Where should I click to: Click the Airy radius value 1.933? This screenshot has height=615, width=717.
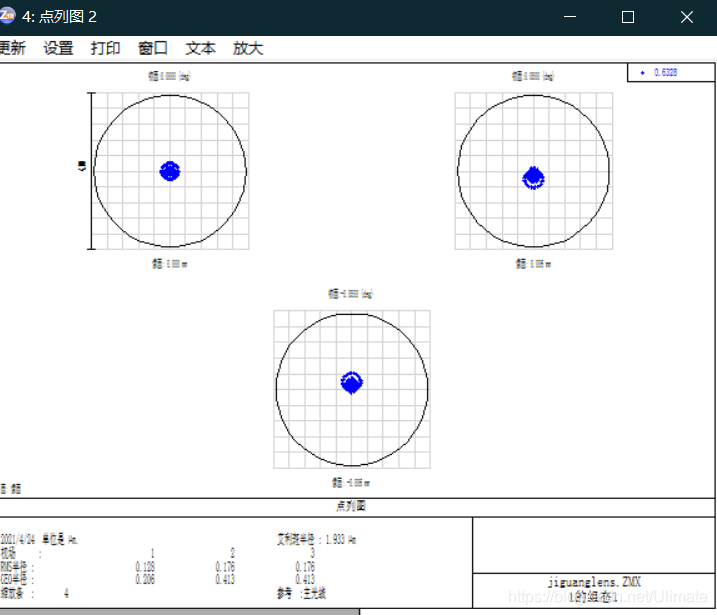[335, 539]
